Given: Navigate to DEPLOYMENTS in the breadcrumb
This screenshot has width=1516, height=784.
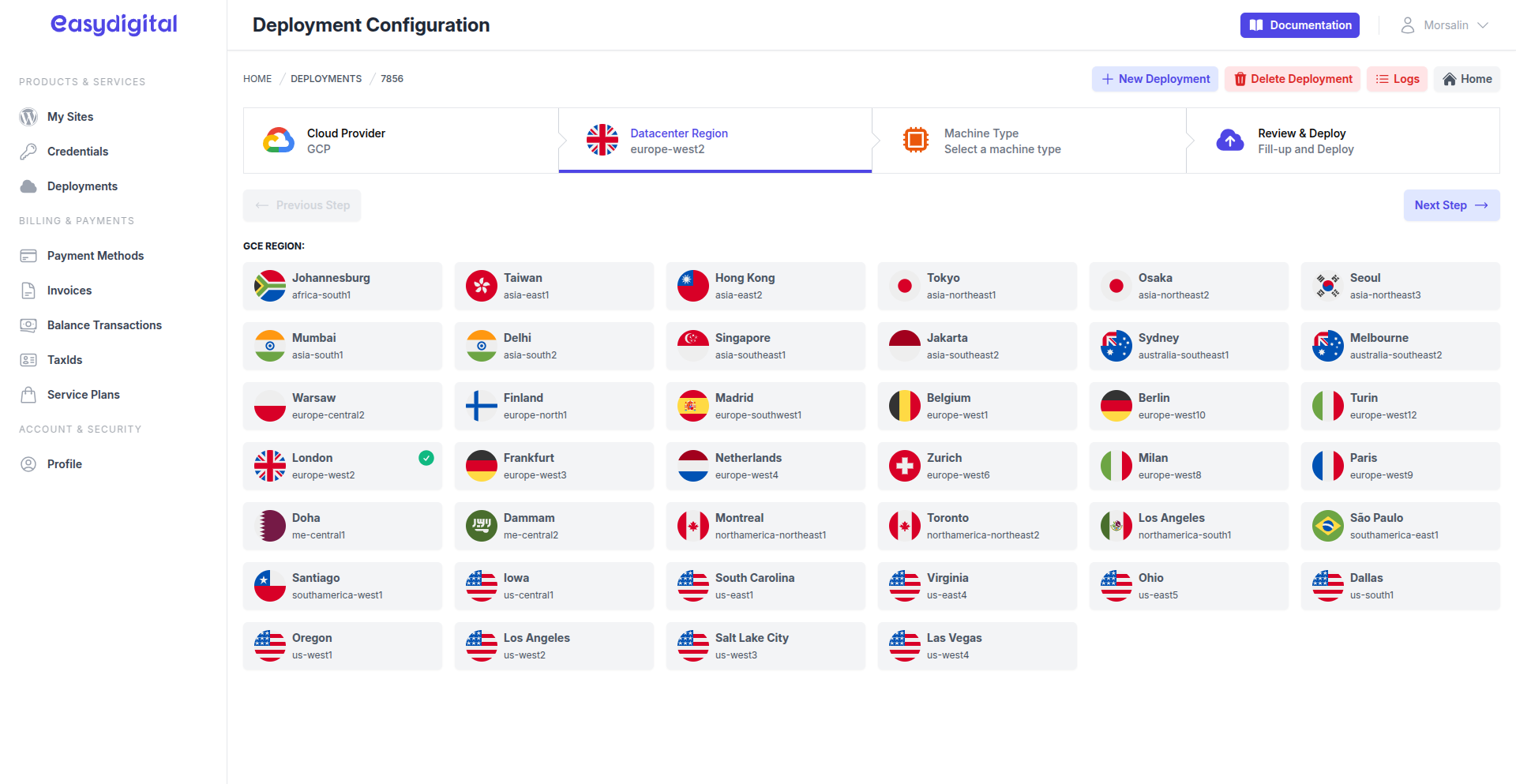Looking at the screenshot, I should [x=326, y=78].
